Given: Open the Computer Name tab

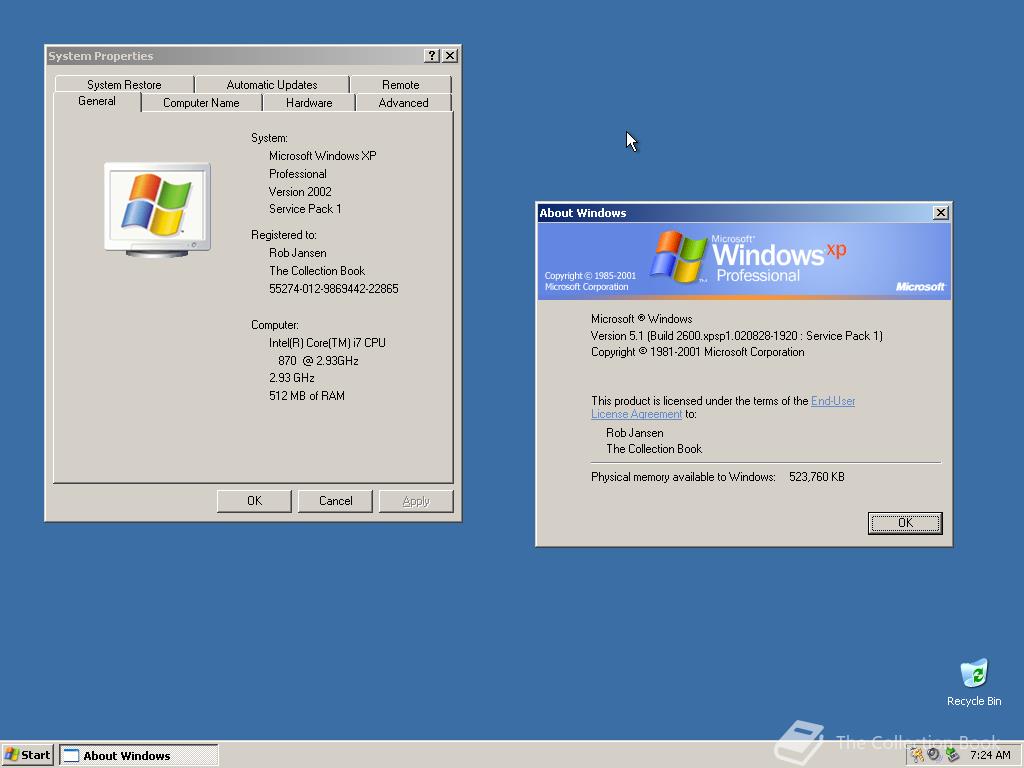Looking at the screenshot, I should [201, 103].
